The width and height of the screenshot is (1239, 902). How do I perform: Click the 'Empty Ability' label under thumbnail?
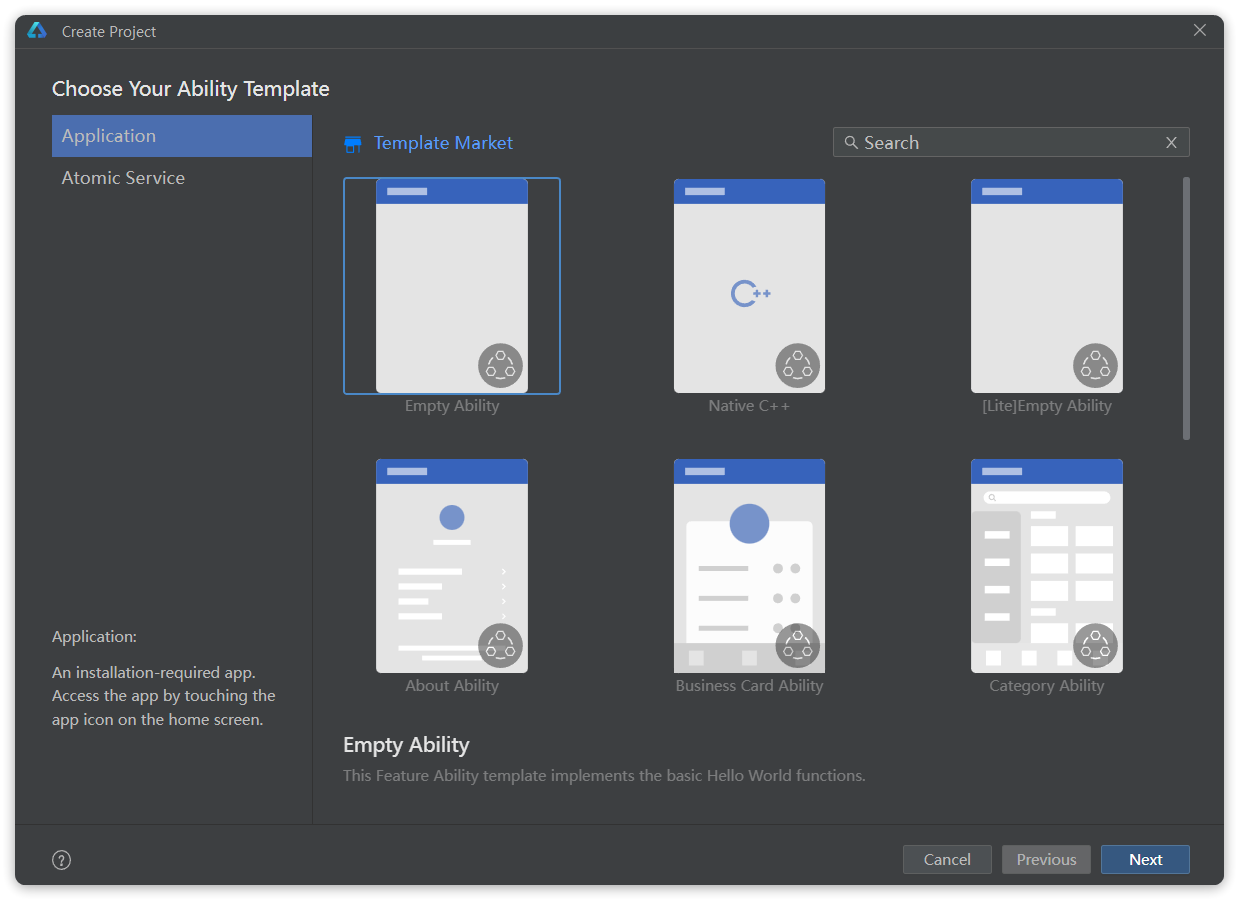click(452, 406)
